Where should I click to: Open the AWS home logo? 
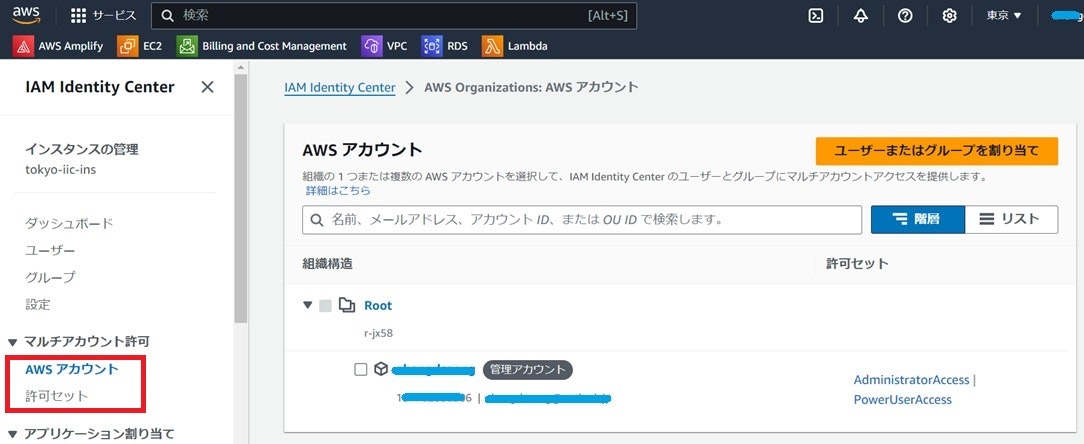click(x=26, y=15)
